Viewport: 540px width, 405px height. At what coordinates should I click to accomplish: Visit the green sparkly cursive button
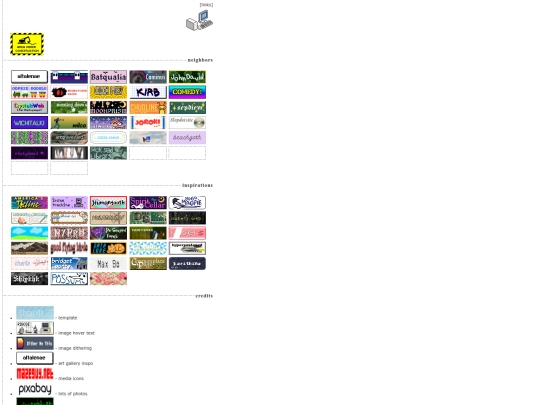click(187, 107)
